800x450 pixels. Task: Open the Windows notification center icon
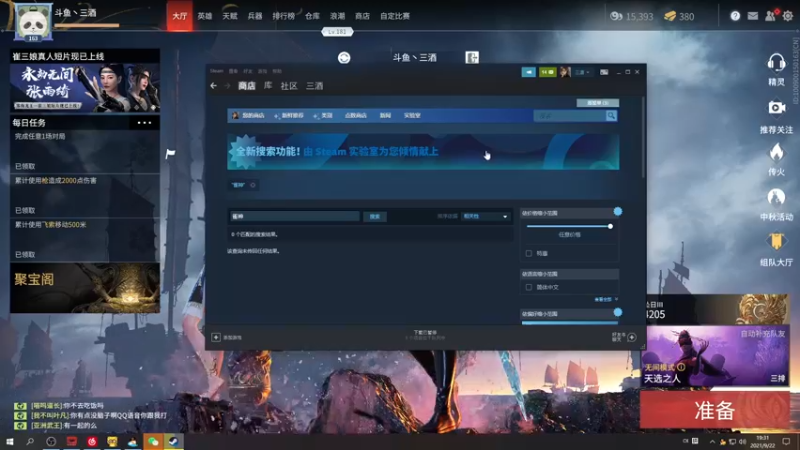pyautogui.click(x=786, y=441)
